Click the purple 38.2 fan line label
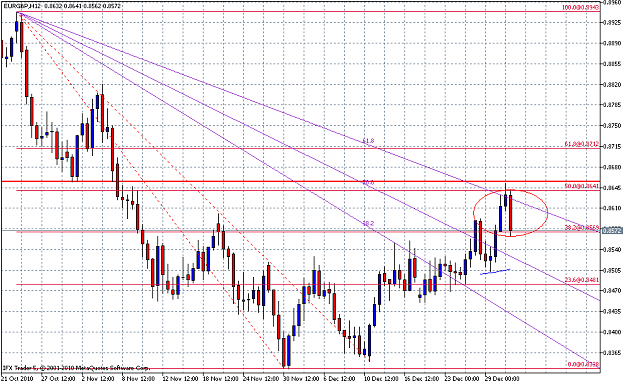The width and height of the screenshot is (625, 384). (368, 223)
